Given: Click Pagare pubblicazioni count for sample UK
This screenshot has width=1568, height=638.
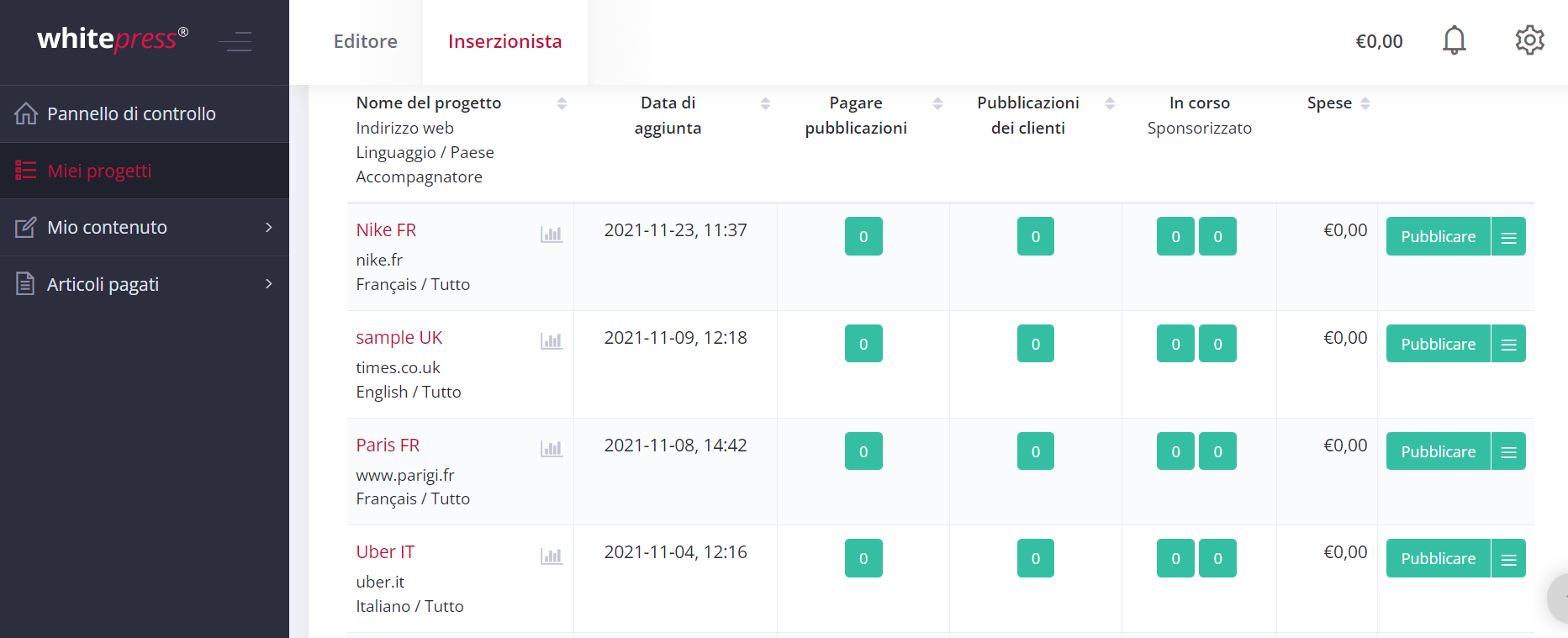Looking at the screenshot, I should (x=863, y=344).
